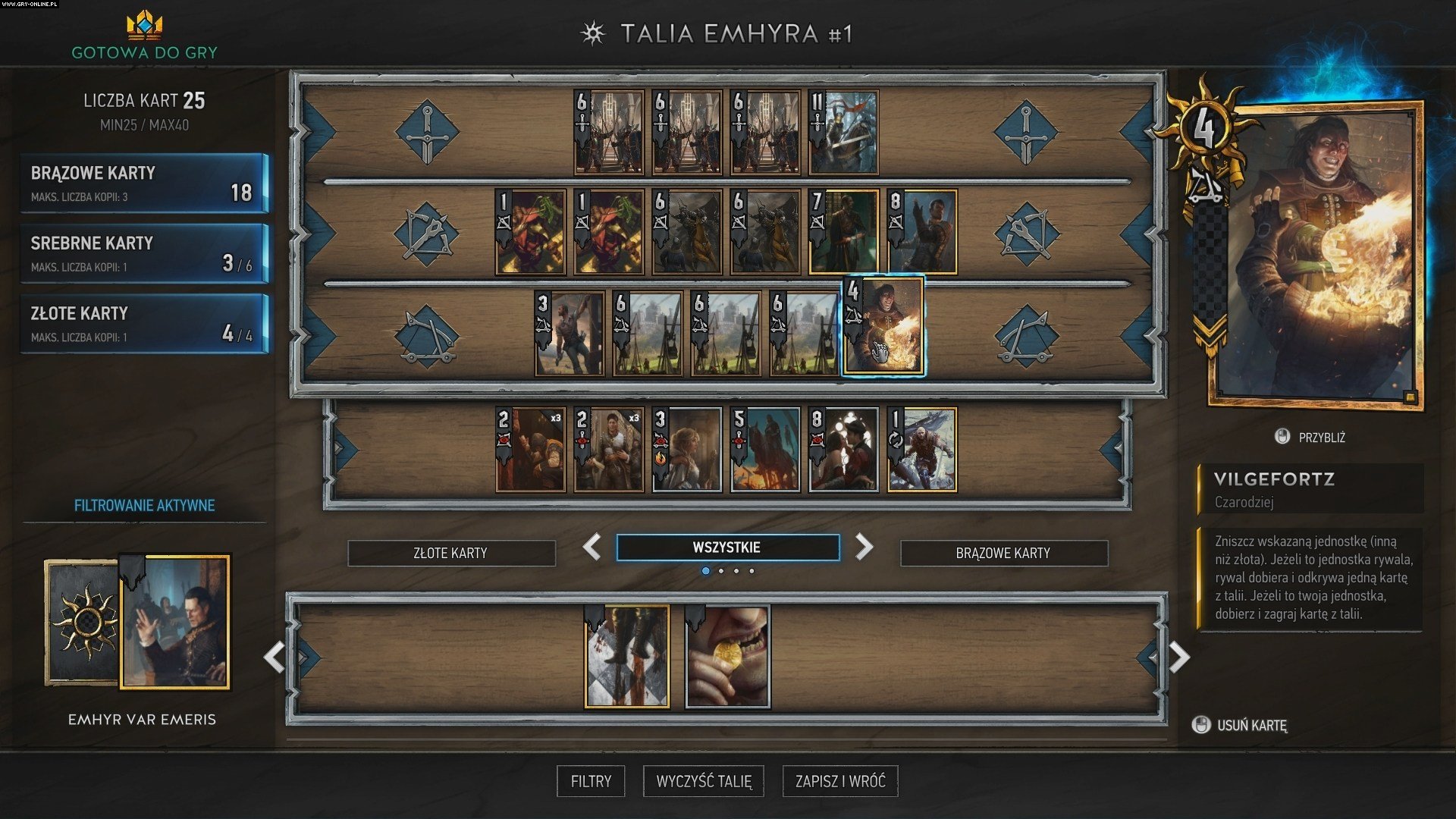Click the mouse icon beside Usuń kartę
The width and height of the screenshot is (1456, 819).
point(1201,725)
